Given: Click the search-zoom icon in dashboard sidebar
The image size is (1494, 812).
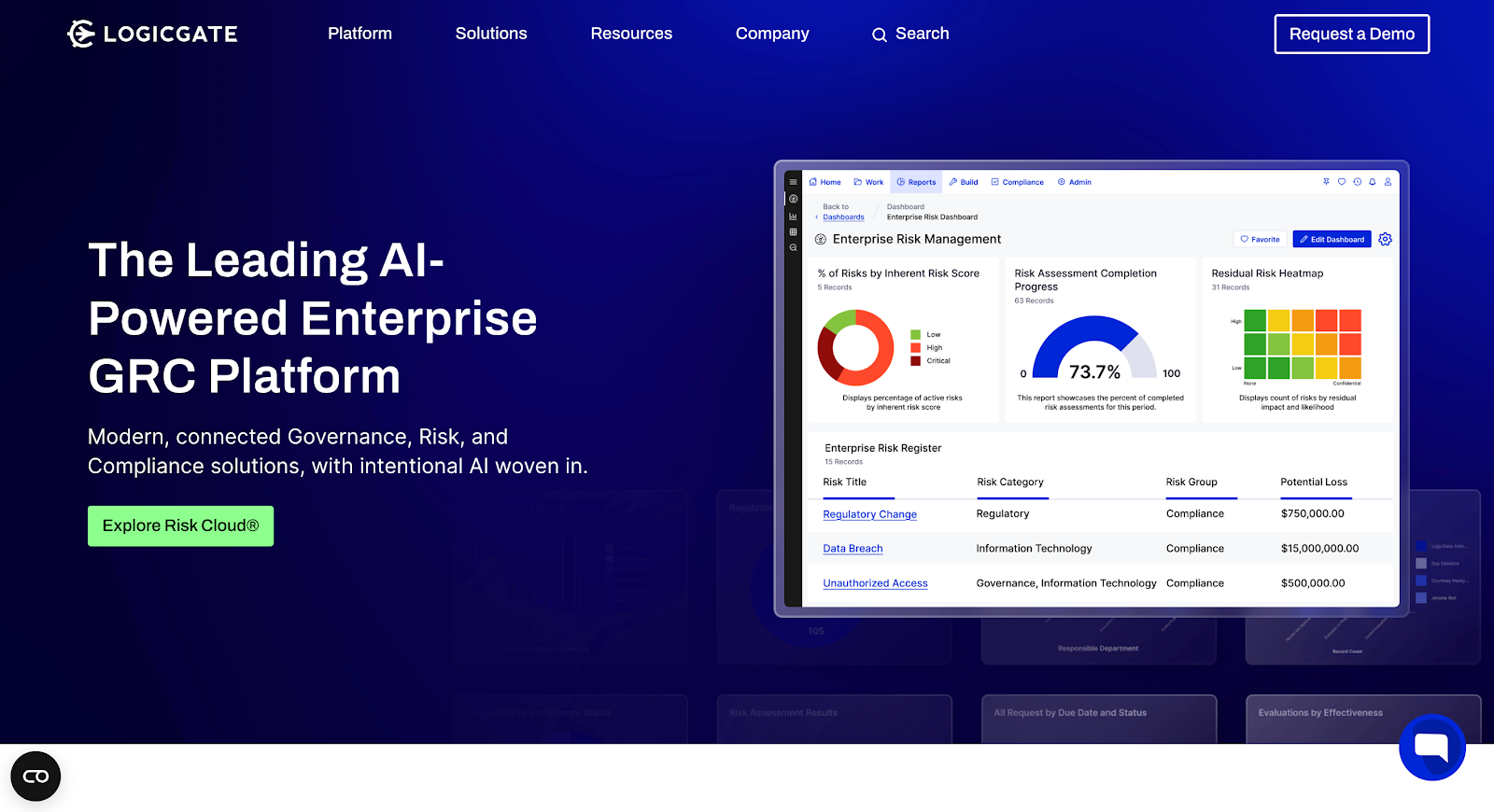Looking at the screenshot, I should pyautogui.click(x=793, y=248).
